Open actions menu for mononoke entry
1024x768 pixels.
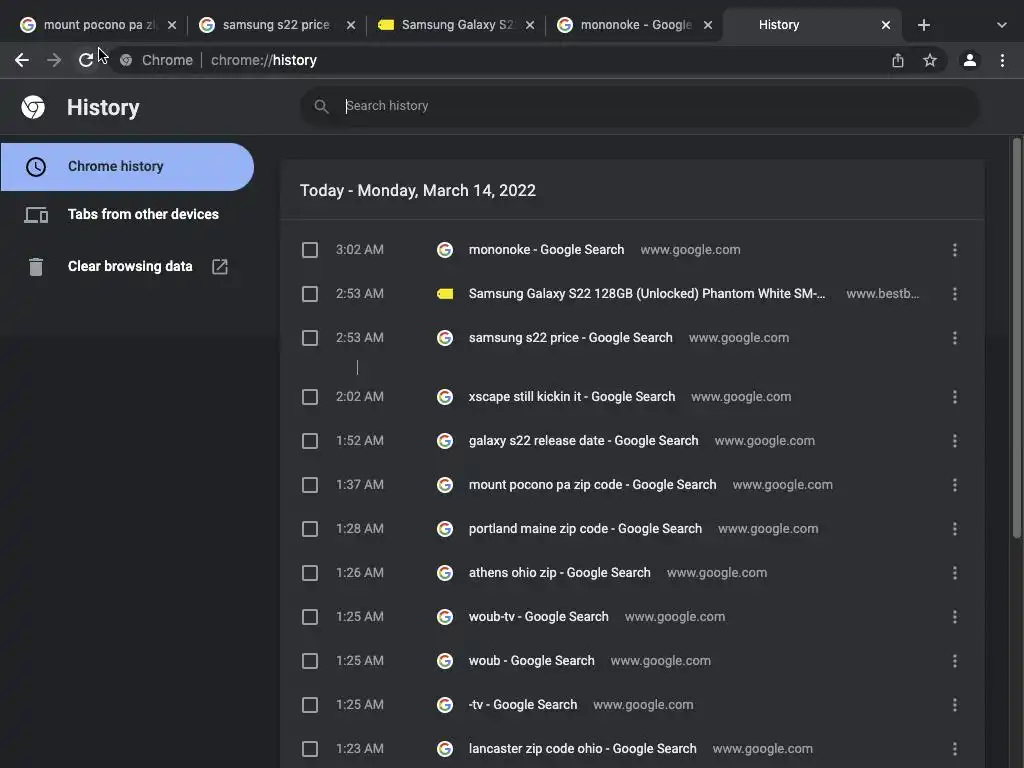click(955, 250)
